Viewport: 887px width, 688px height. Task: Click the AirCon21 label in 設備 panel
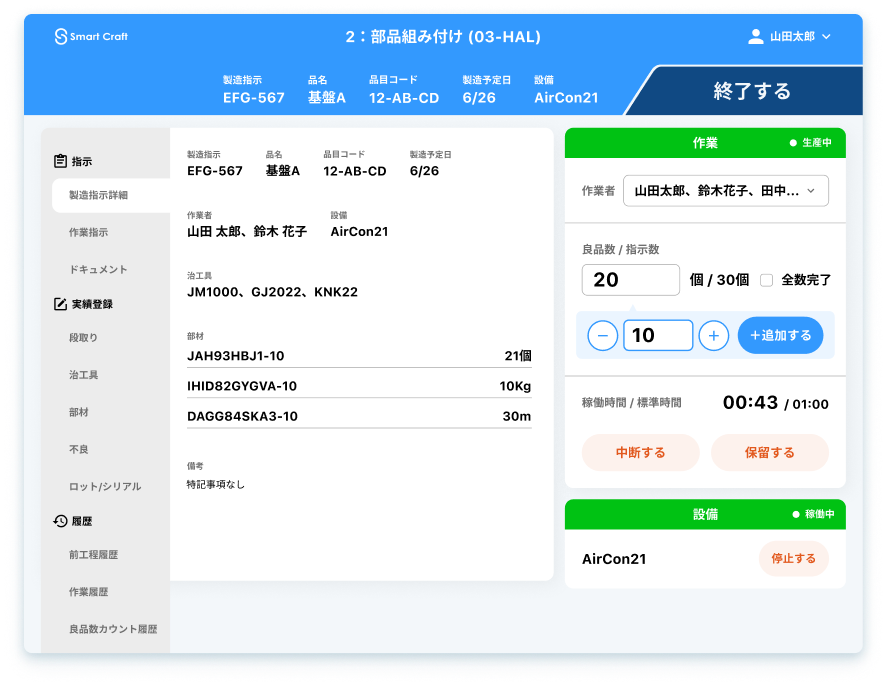(x=614, y=559)
